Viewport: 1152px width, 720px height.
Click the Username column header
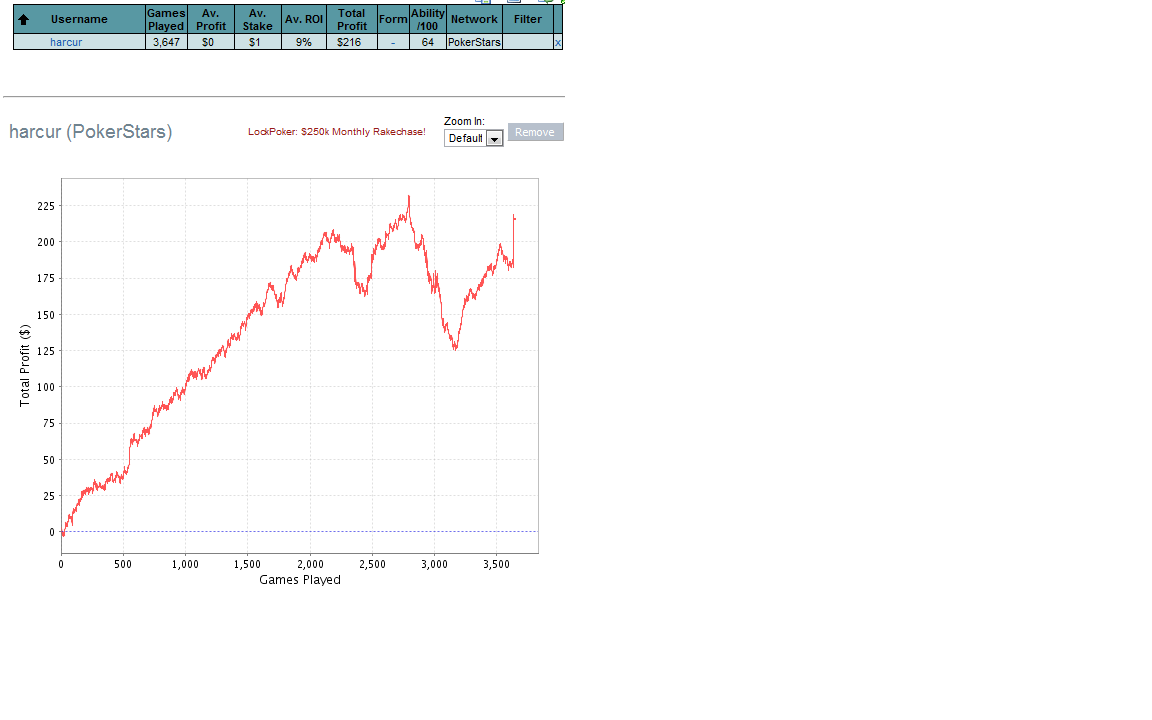pos(79,20)
